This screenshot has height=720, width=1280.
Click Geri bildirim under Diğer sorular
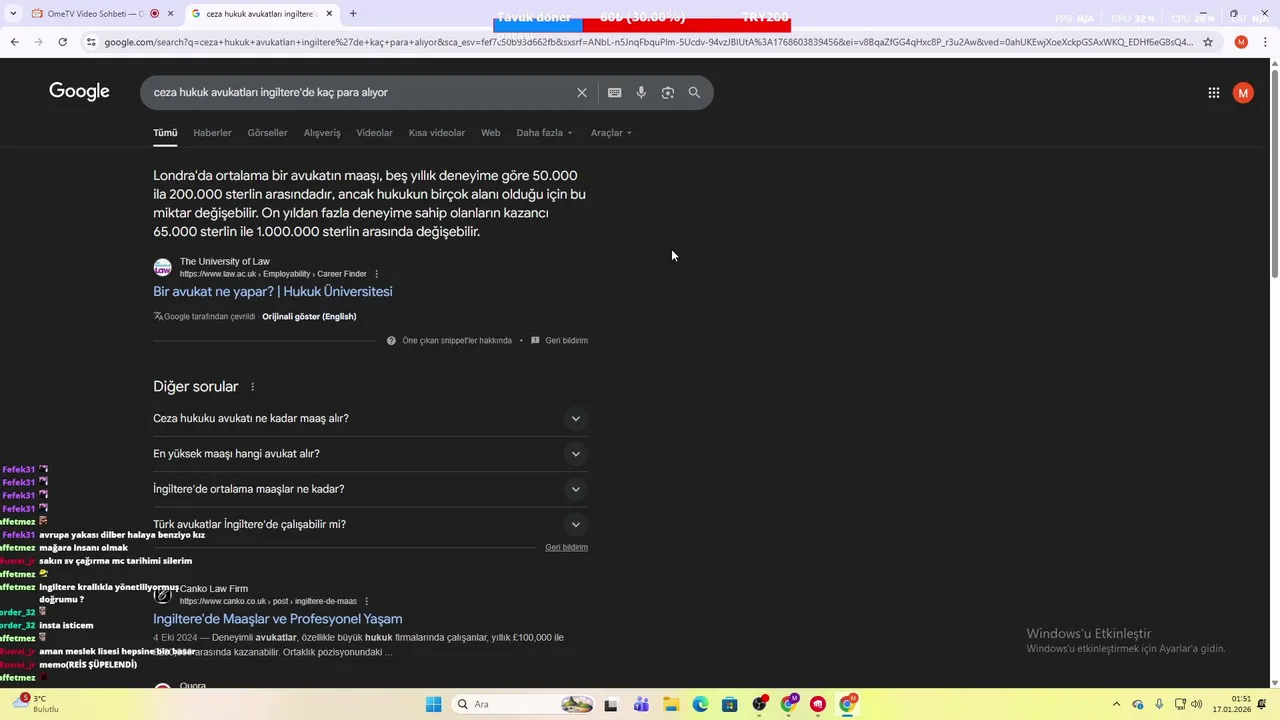566,548
